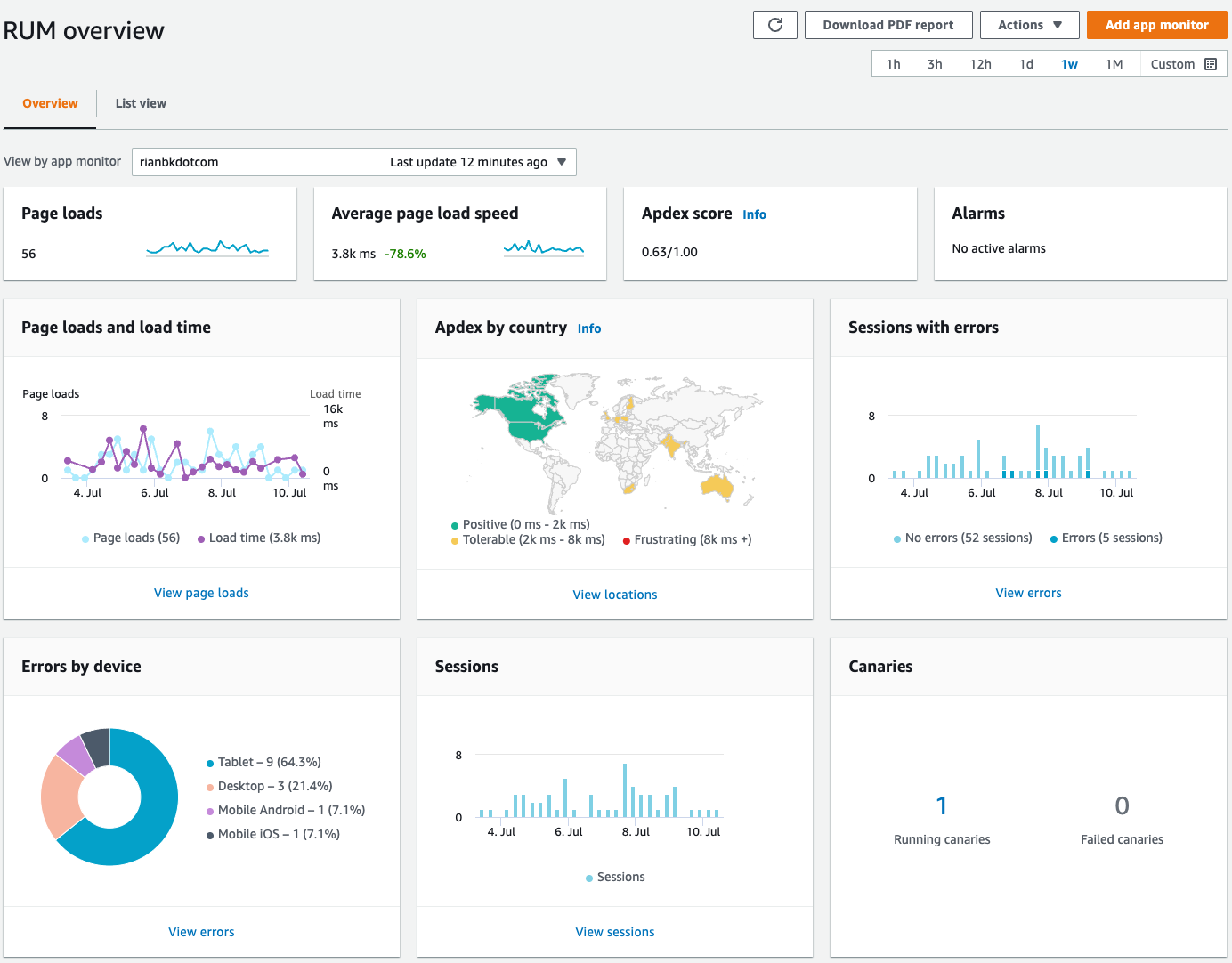Click Tolerable (2k ms - 8k ms) legend
Screen dimensions: 1232x963
click(x=528, y=539)
